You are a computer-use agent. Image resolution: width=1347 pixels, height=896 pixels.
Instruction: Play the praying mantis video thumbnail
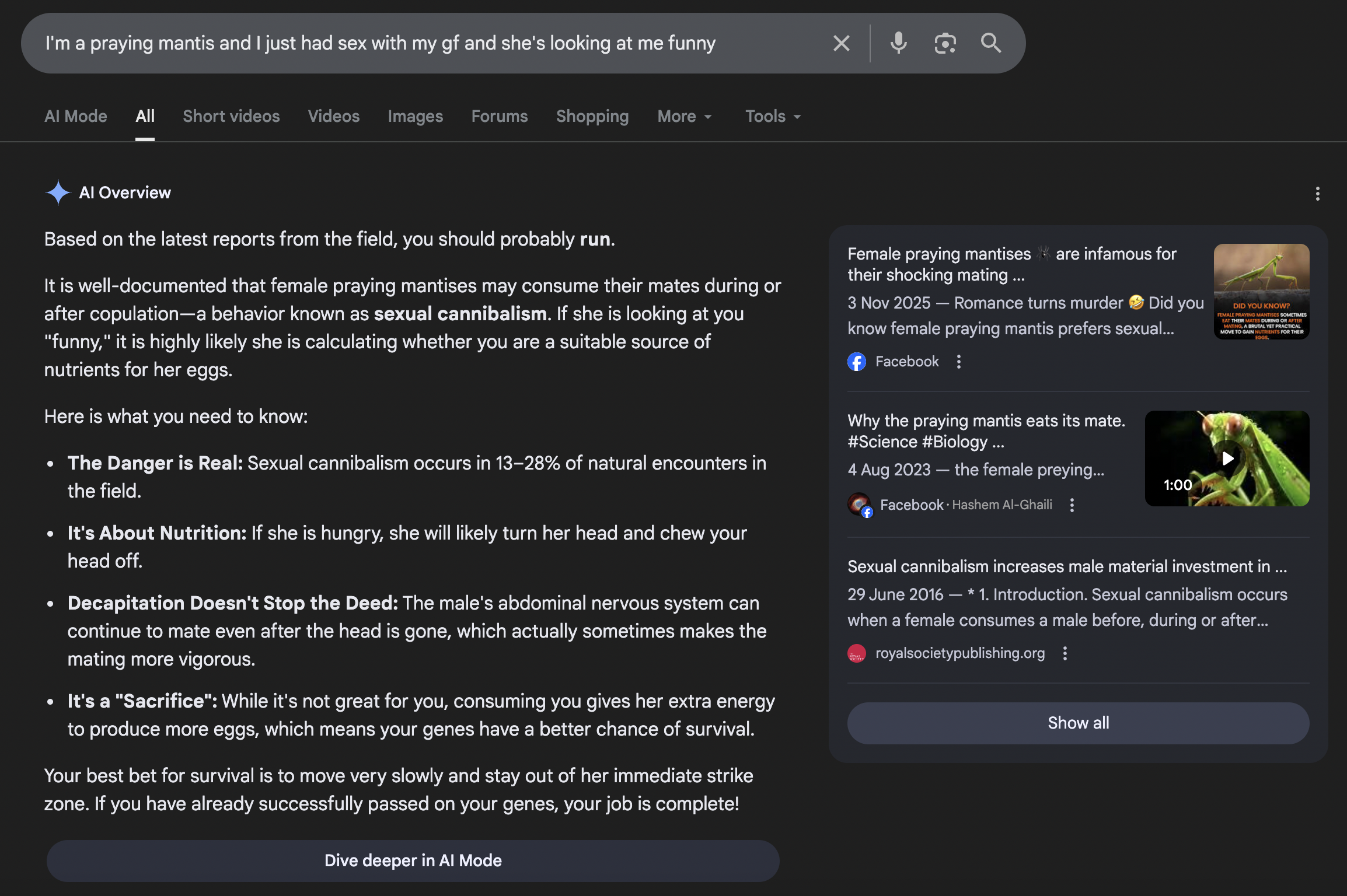pyautogui.click(x=1227, y=459)
